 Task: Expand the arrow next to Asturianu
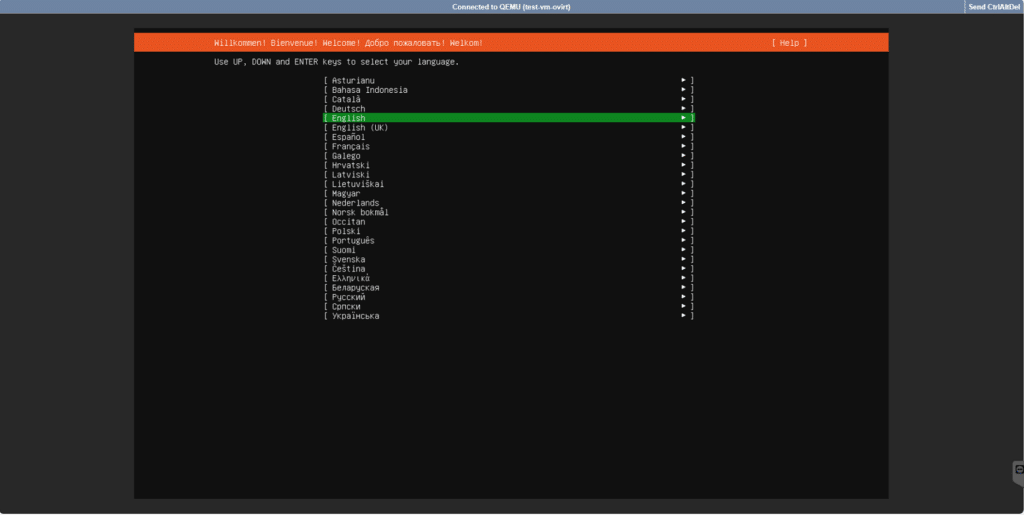(684, 80)
